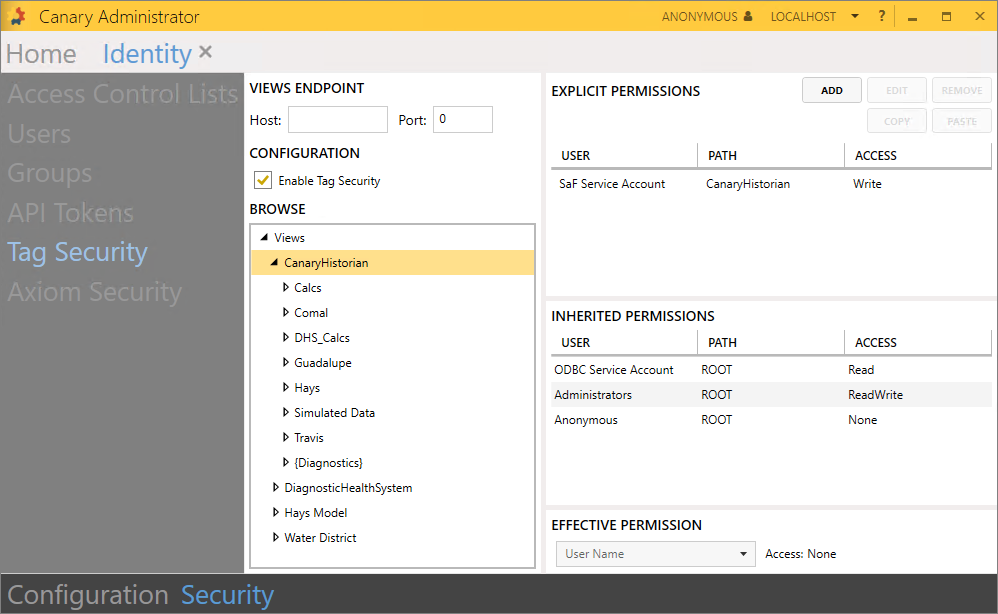The width and height of the screenshot is (998, 614).
Task: Select the Hays Model tree item
Action: [316, 513]
